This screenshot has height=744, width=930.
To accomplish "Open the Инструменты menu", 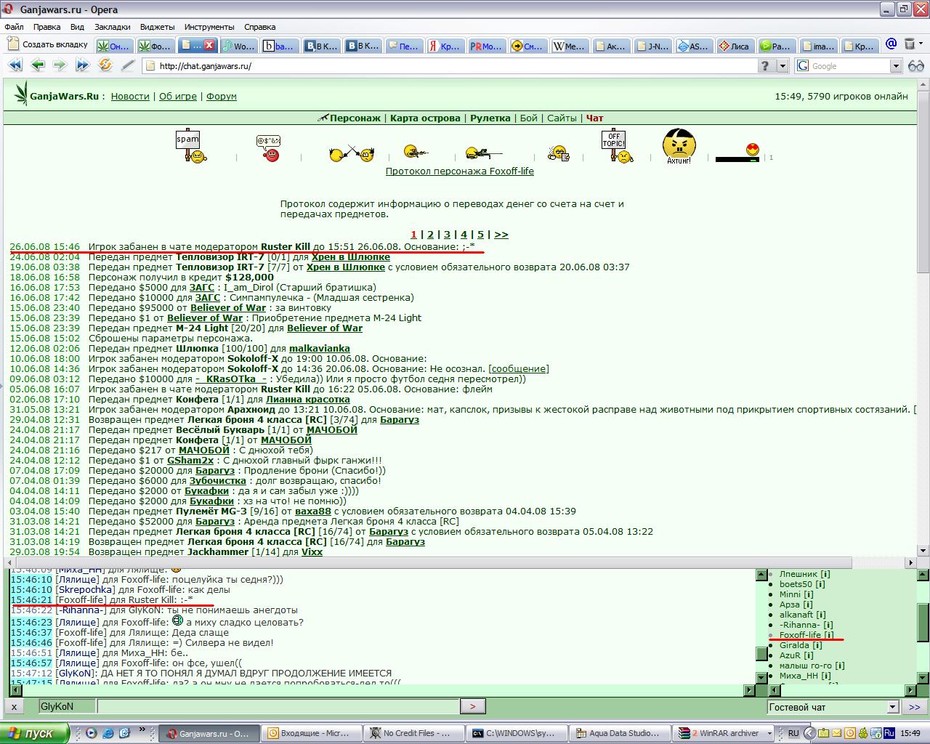I will 209,27.
